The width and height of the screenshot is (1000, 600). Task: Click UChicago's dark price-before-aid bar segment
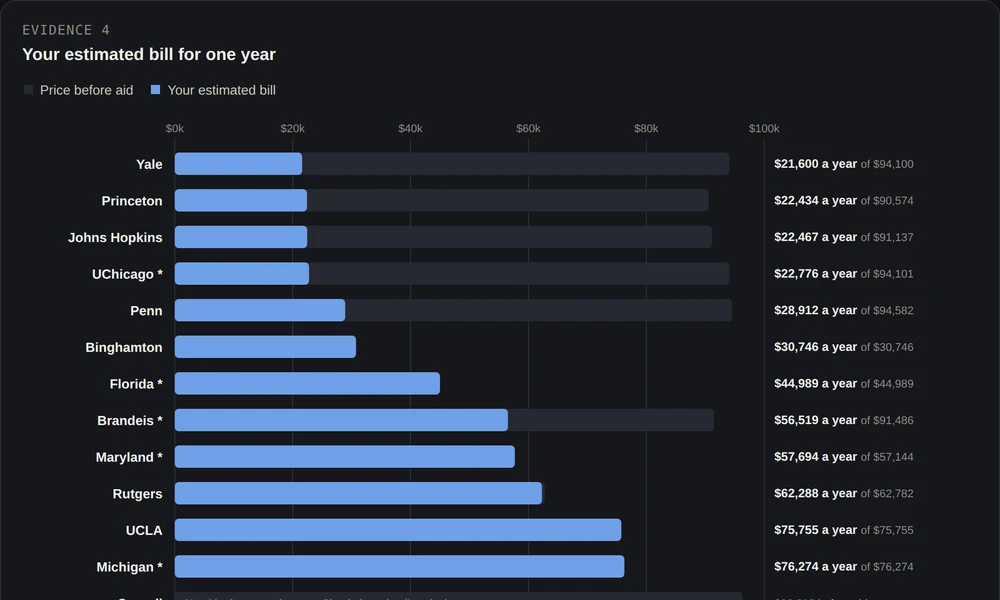coord(519,274)
